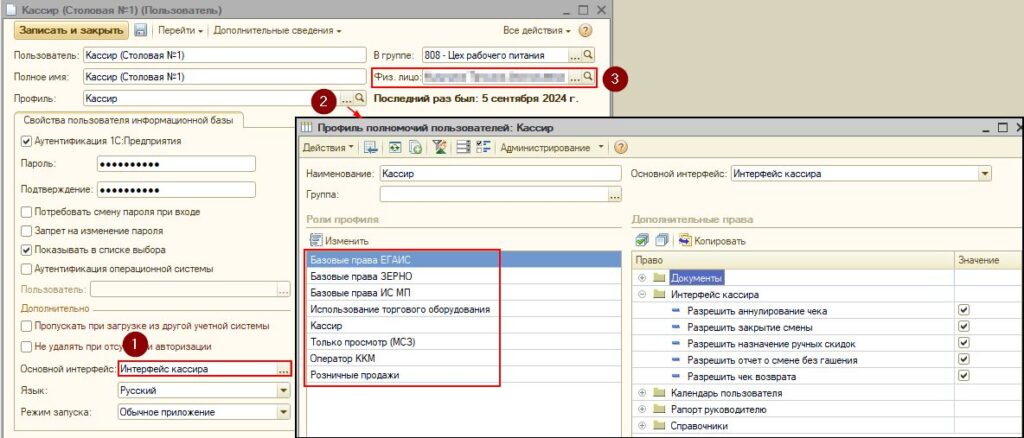Click ellipsis in Основной интерфейс user field
Image resolution: width=1024 pixels, height=438 pixels.
(283, 369)
